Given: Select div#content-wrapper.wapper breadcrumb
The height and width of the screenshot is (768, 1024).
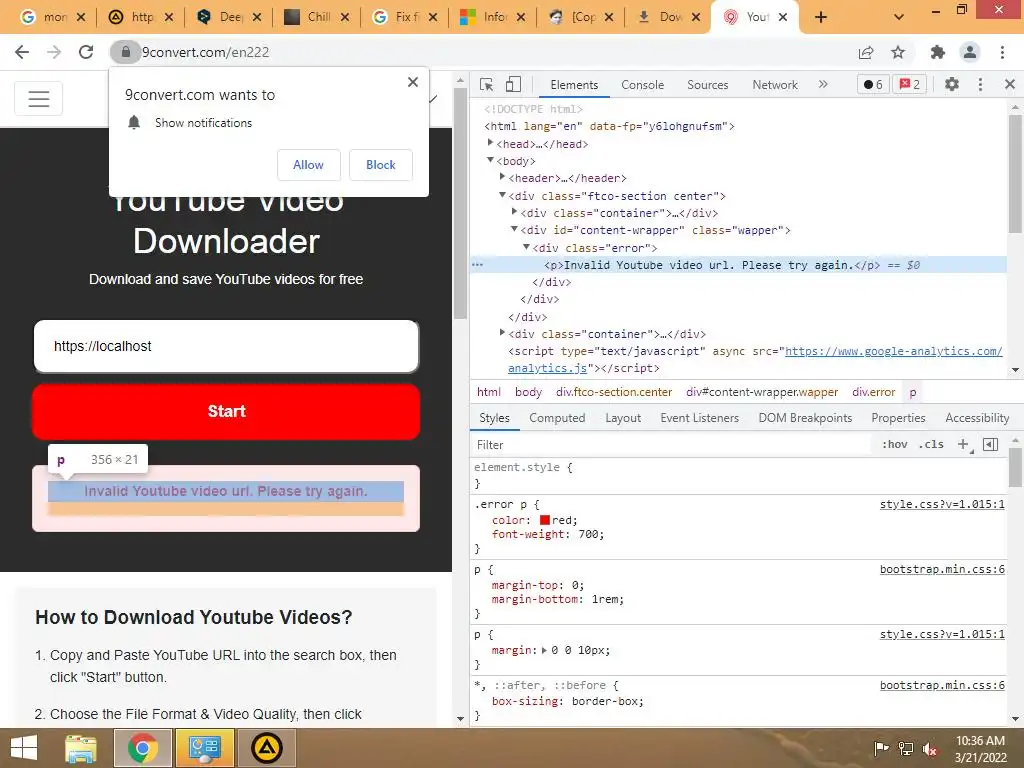Looking at the screenshot, I should (762, 392).
